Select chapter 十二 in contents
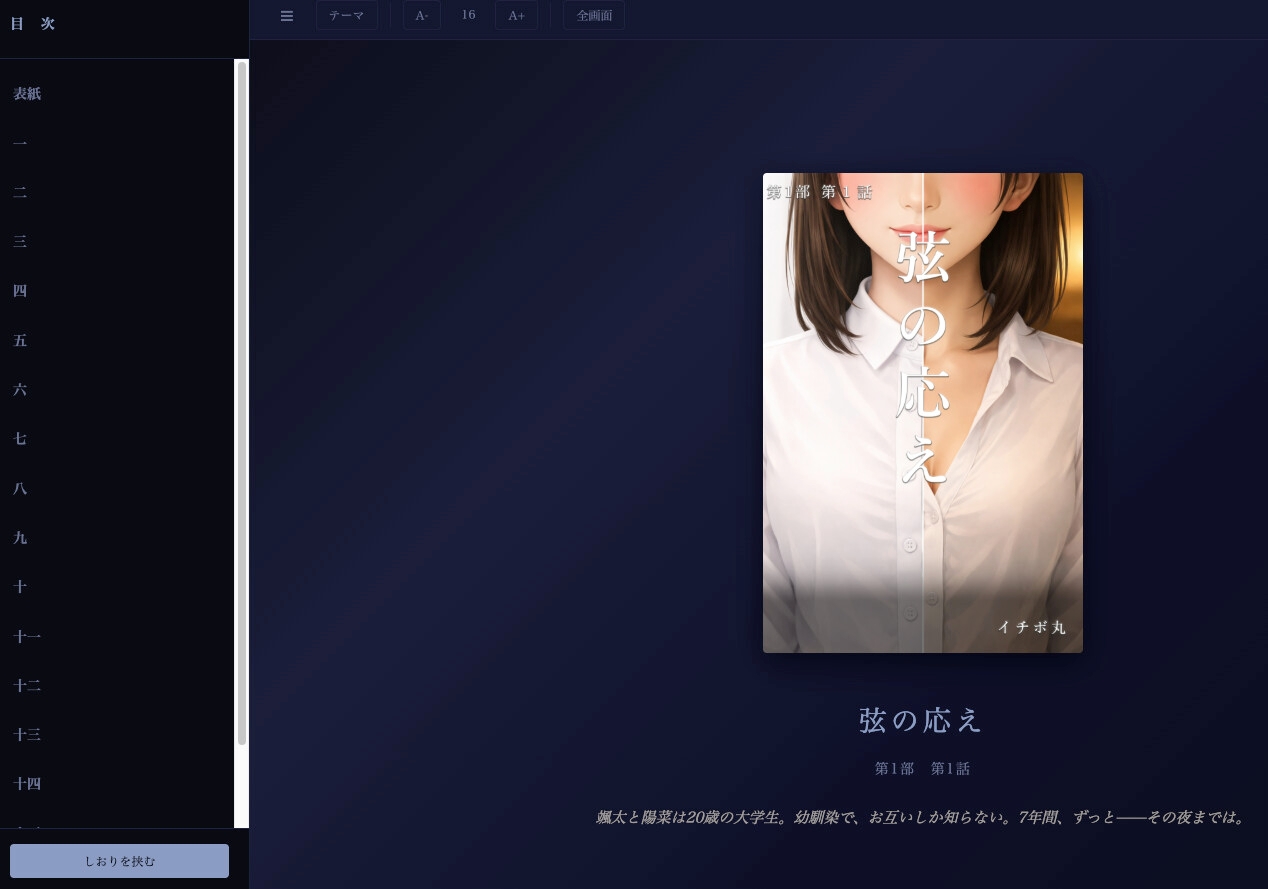1268x889 pixels. [27, 686]
